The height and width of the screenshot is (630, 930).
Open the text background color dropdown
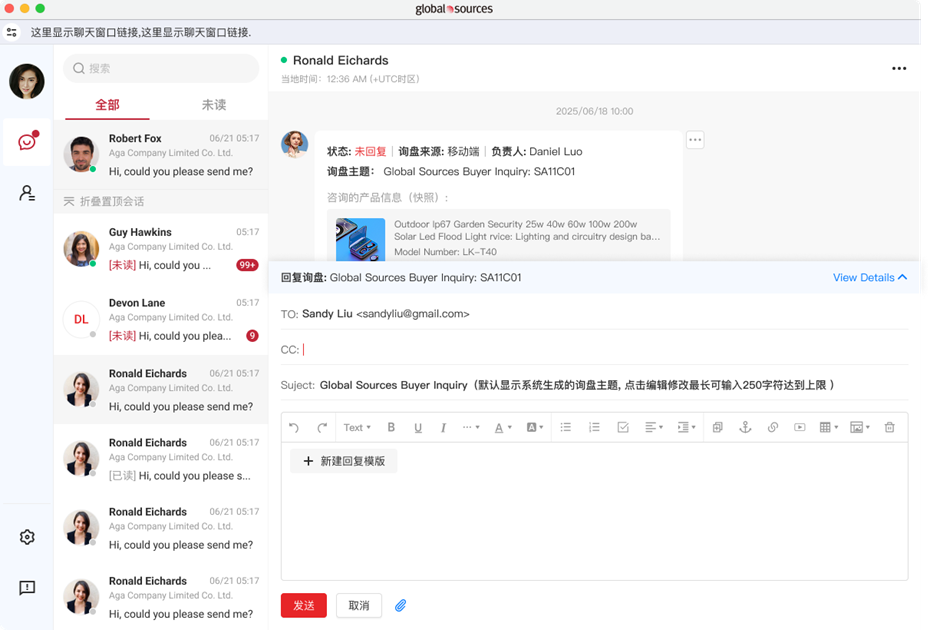tap(535, 427)
